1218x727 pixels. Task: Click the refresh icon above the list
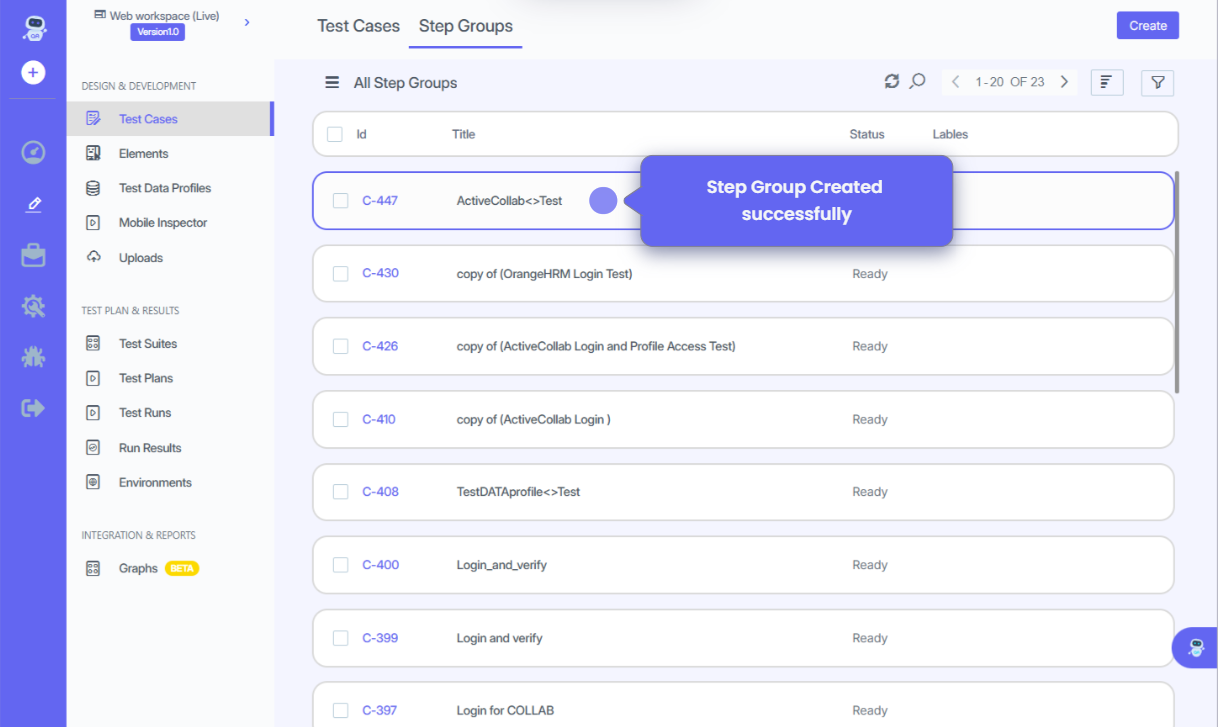pyautogui.click(x=892, y=81)
